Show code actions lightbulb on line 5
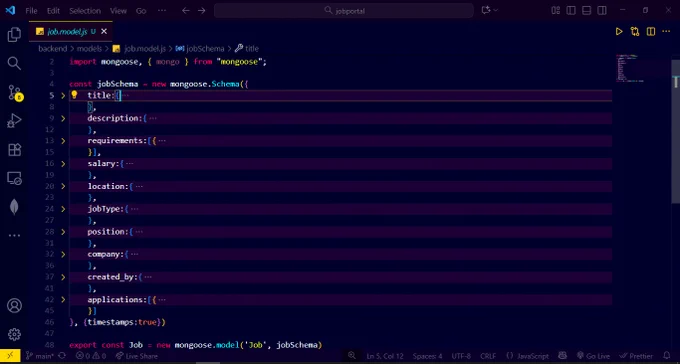680x364 pixels. coord(74,95)
